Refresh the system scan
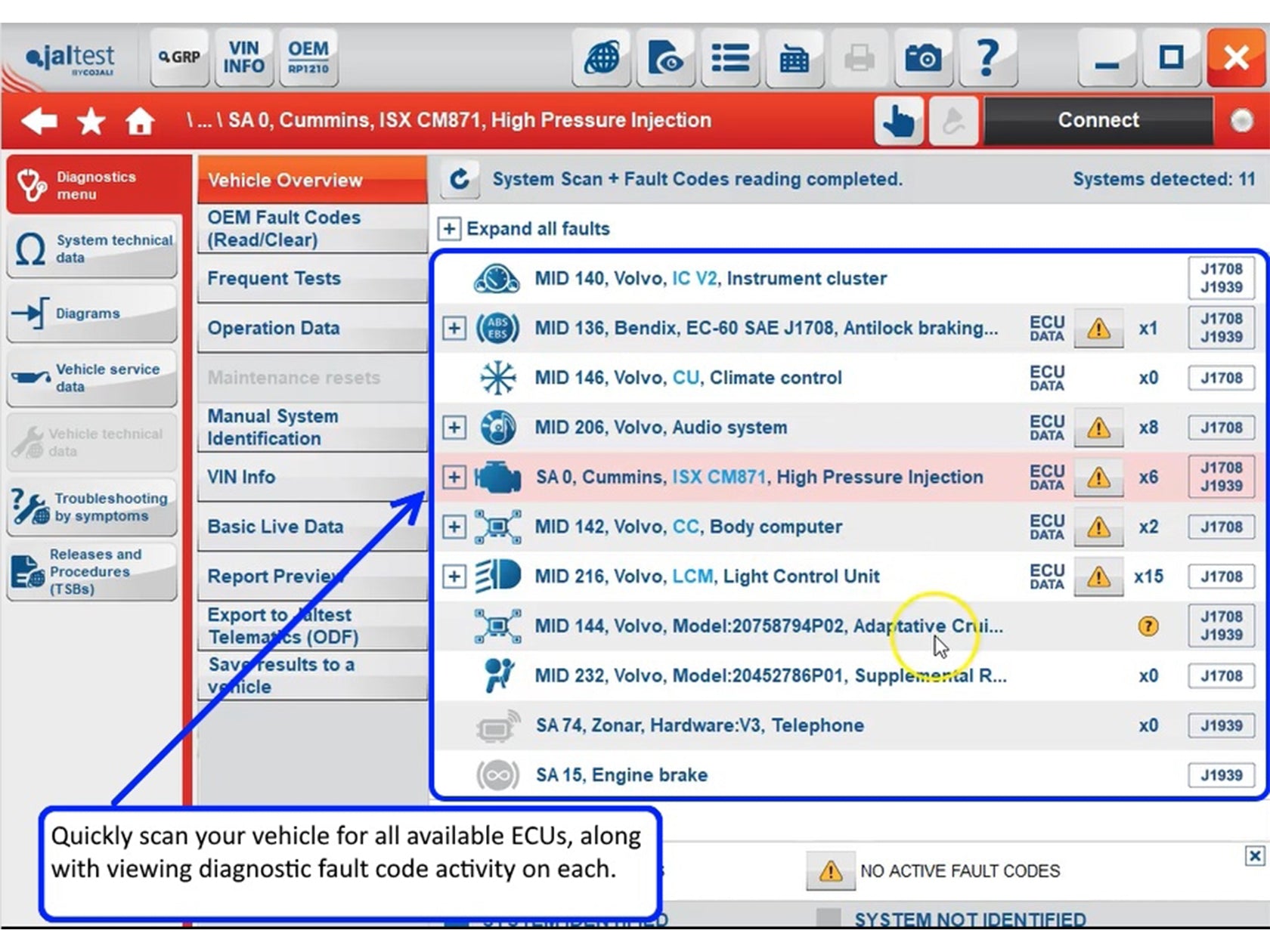 [459, 179]
